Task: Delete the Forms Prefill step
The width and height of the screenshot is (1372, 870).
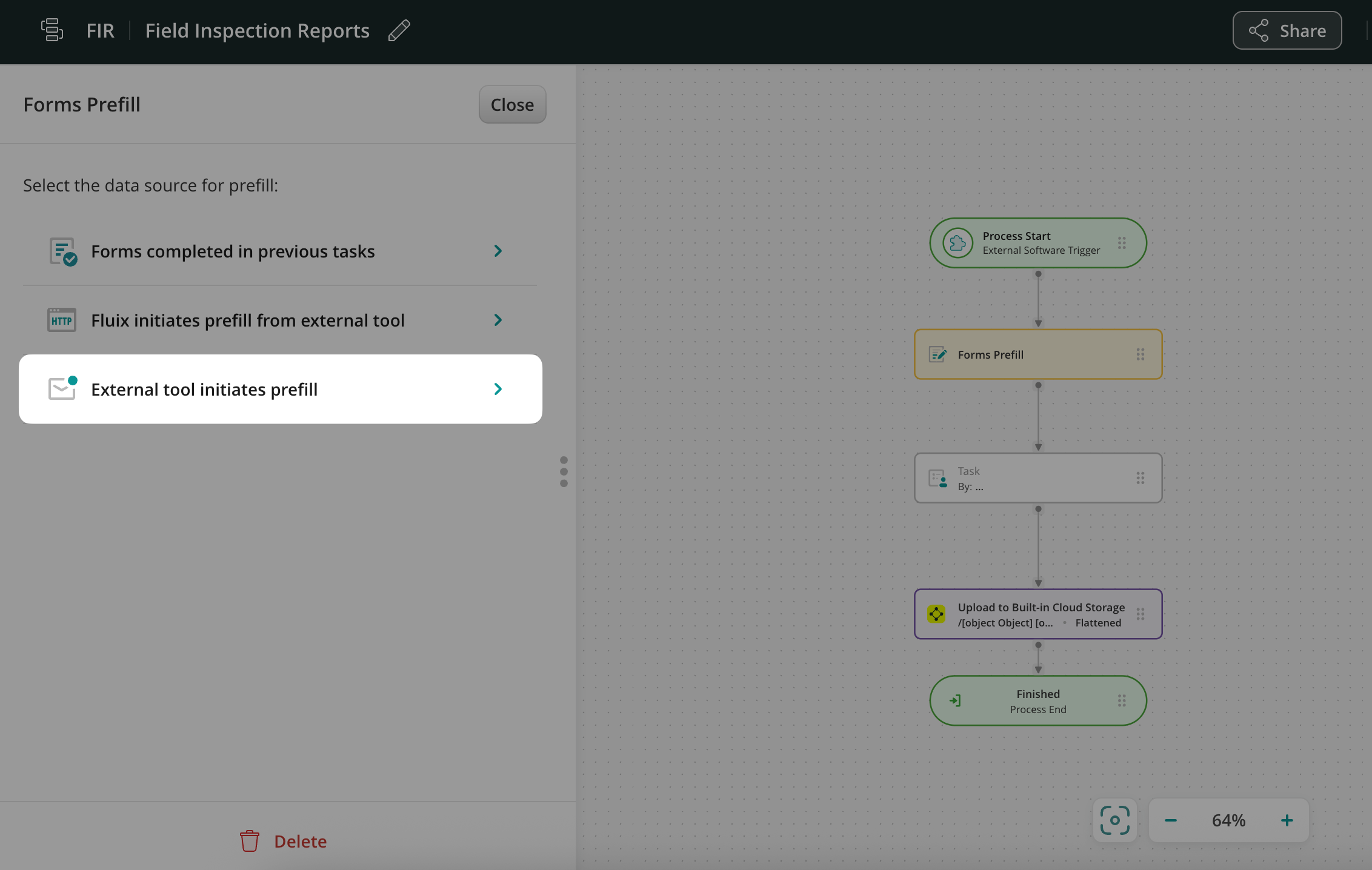Action: click(284, 841)
